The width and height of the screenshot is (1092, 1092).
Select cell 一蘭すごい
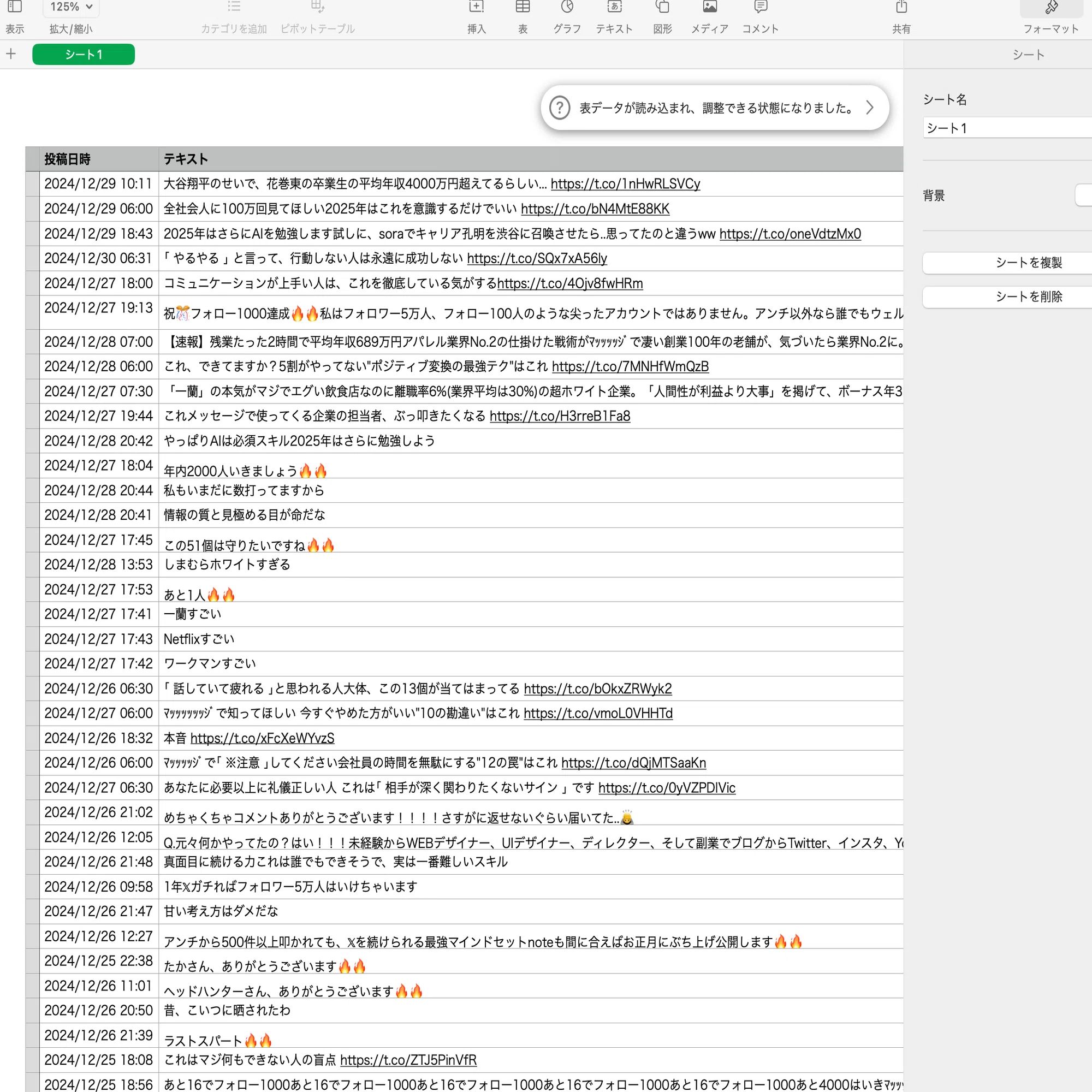[531, 614]
